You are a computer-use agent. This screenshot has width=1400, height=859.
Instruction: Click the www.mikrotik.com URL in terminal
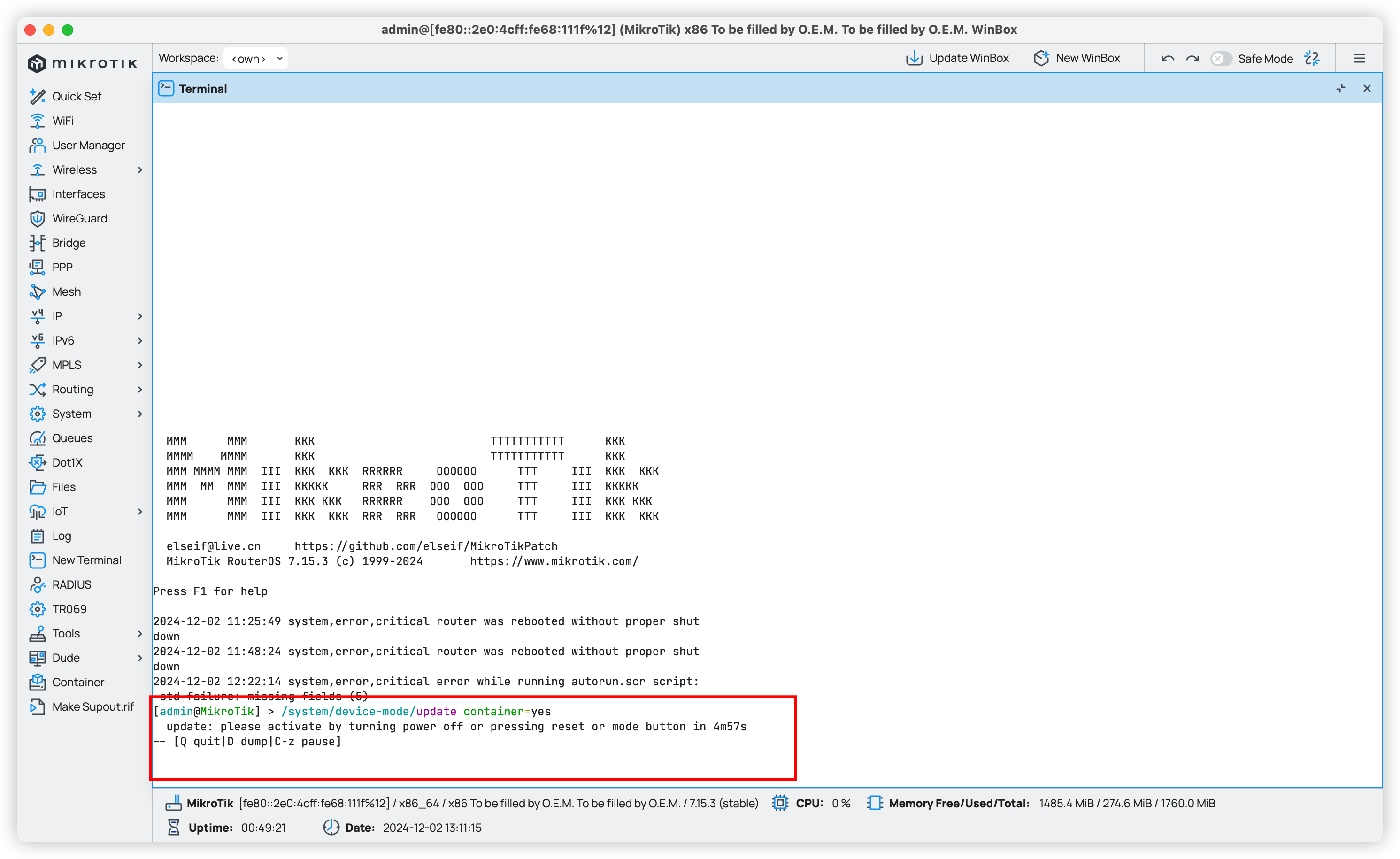(x=554, y=561)
